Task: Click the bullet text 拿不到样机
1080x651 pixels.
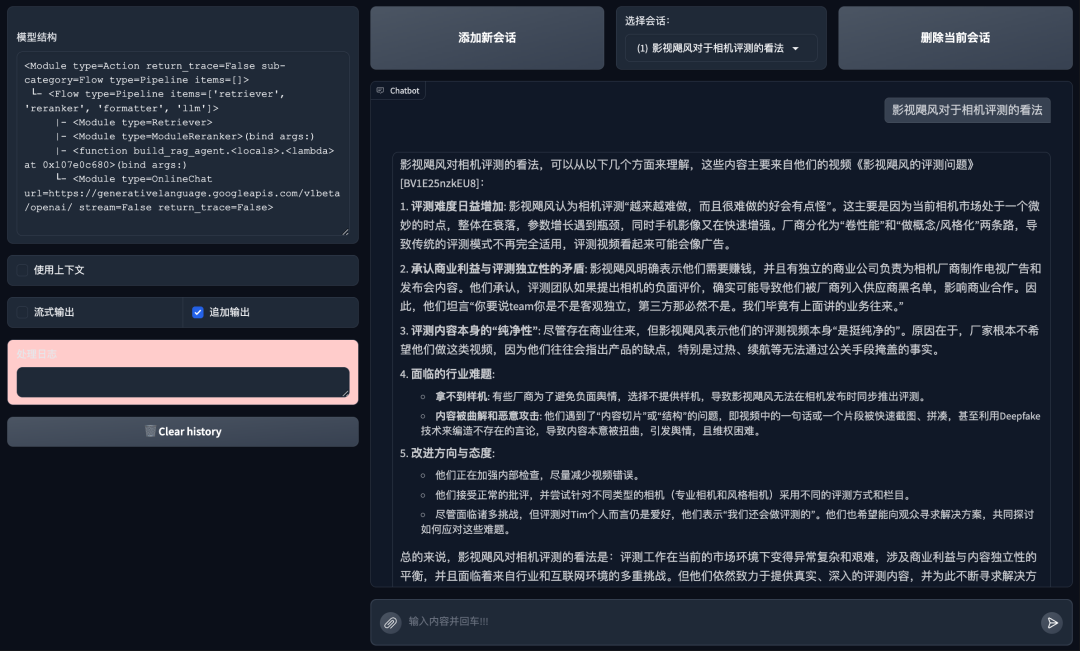Action: click(x=461, y=397)
